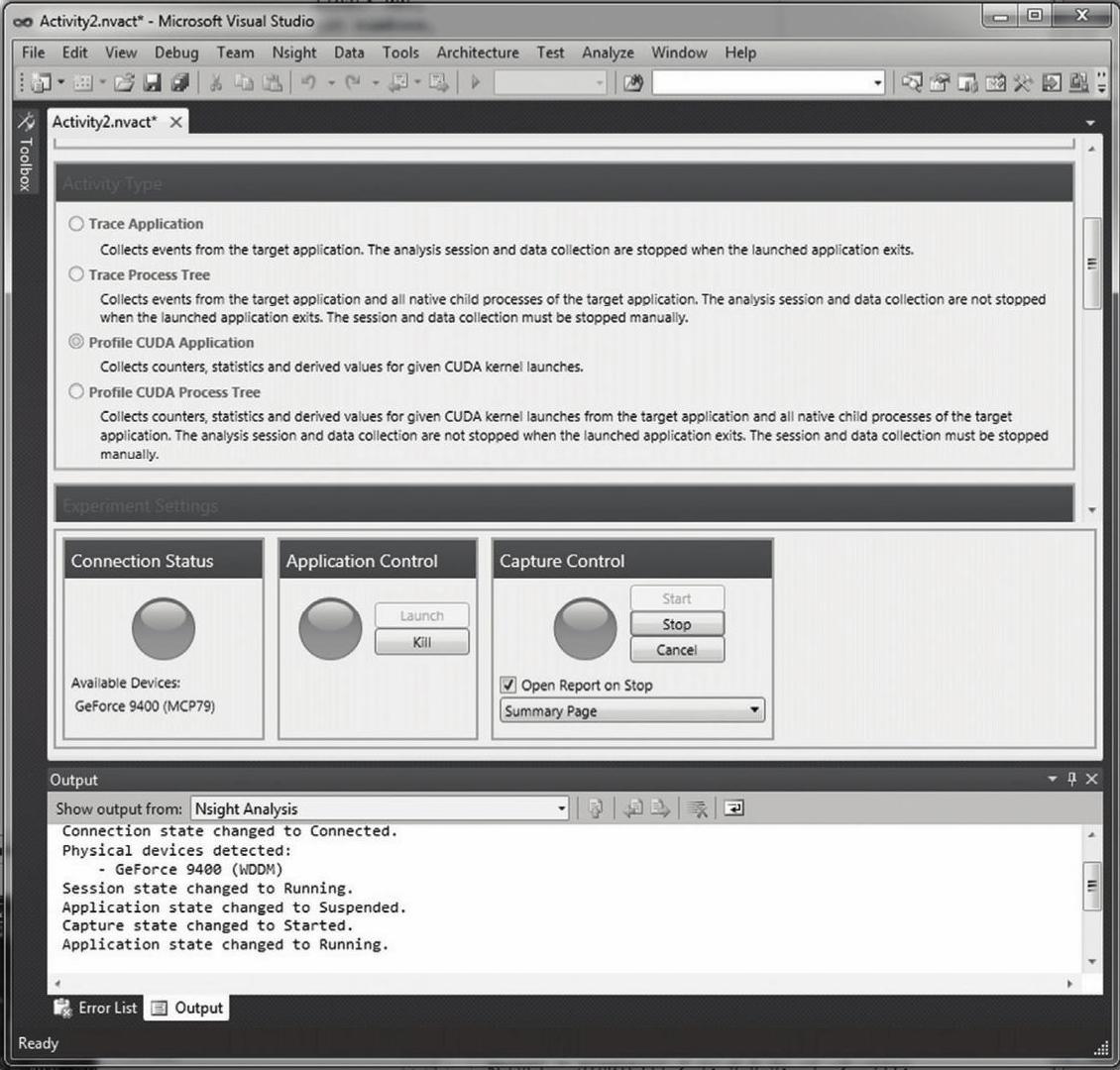Viewport: 1120px width, 1070px height.
Task: Open the Solution Configurations dropdown in the toolbar
Action: (x=550, y=83)
